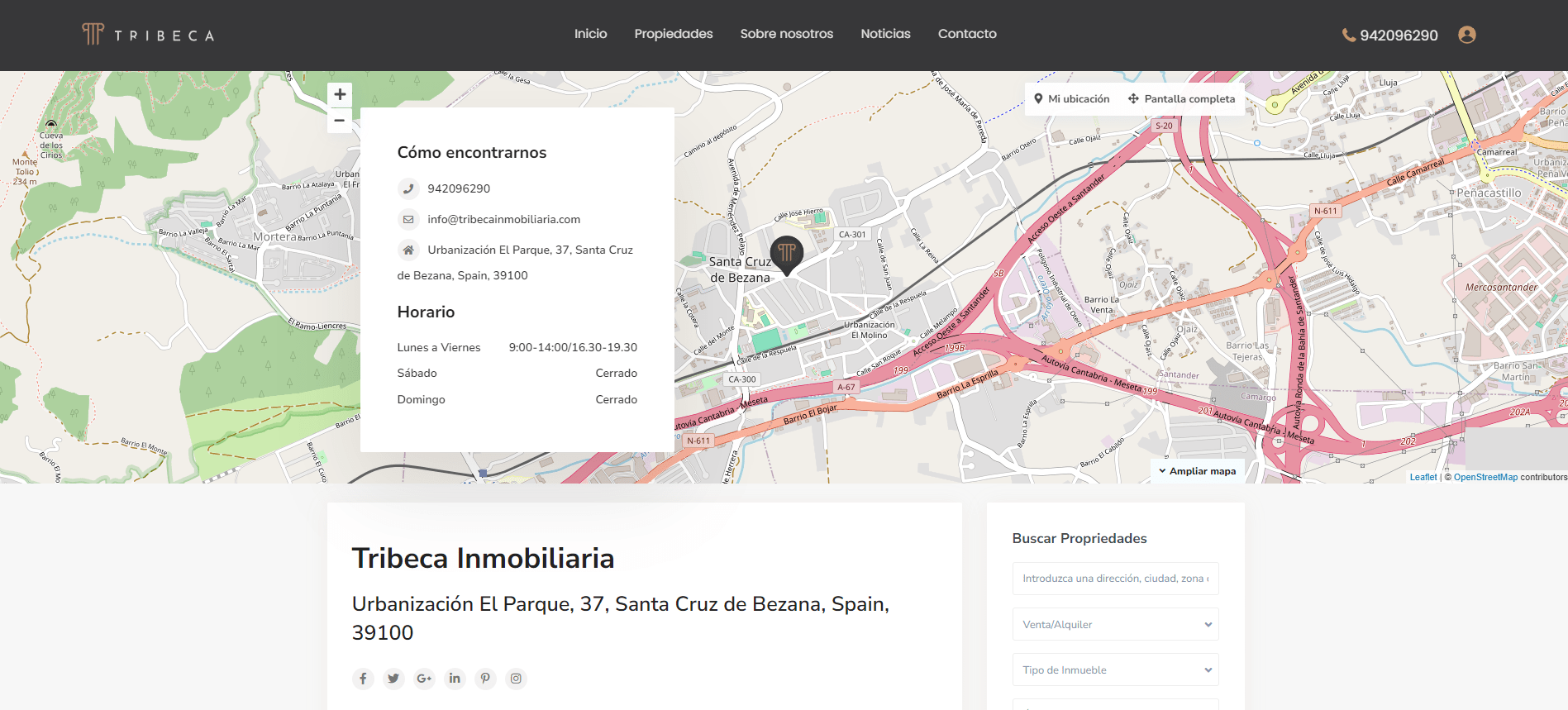1568x710 pixels.
Task: Click the Peñacastillo map label
Action: [1489, 193]
